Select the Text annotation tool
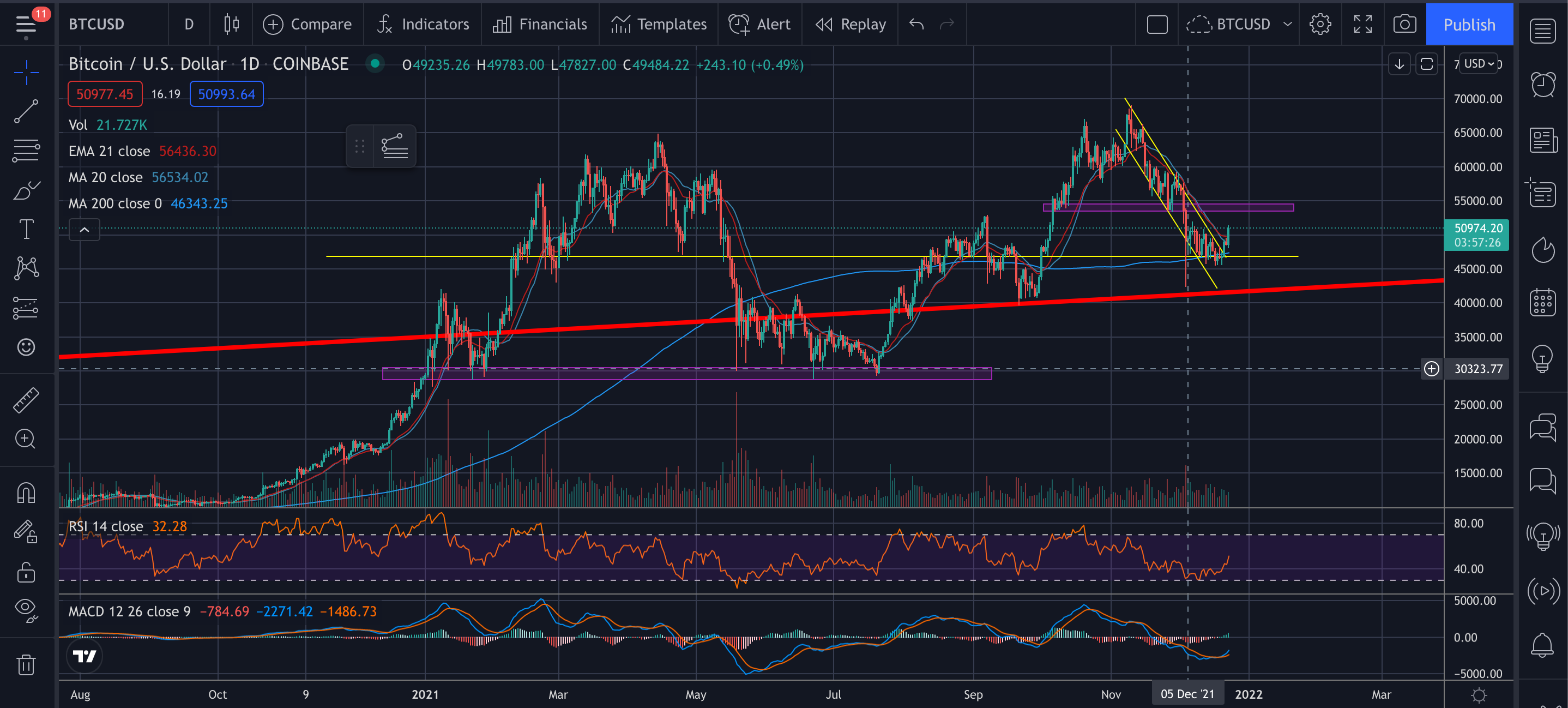This screenshot has width=1568, height=708. point(26,230)
